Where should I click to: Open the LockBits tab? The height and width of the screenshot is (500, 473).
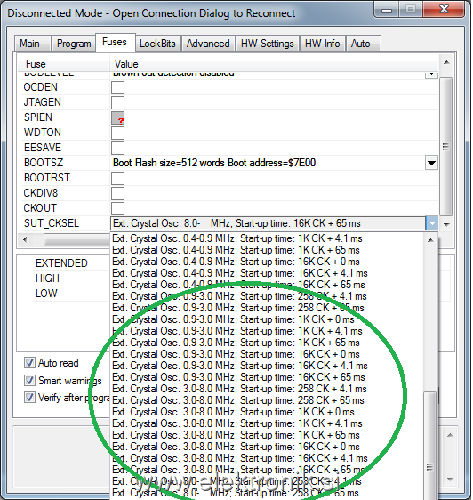tap(157, 44)
